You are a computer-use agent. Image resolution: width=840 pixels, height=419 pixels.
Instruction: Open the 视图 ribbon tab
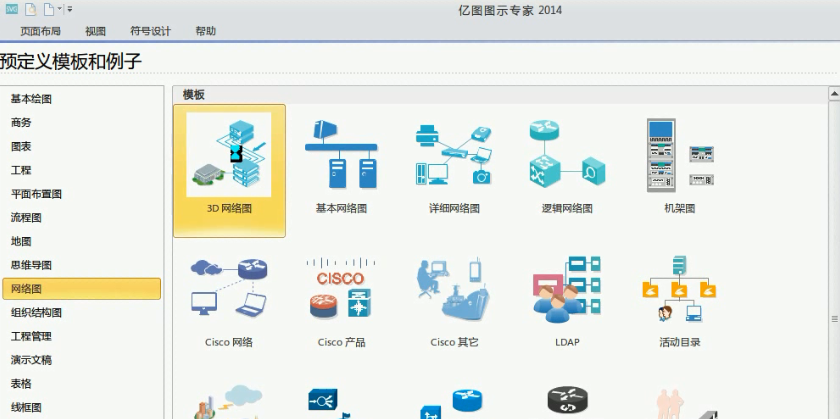click(95, 31)
